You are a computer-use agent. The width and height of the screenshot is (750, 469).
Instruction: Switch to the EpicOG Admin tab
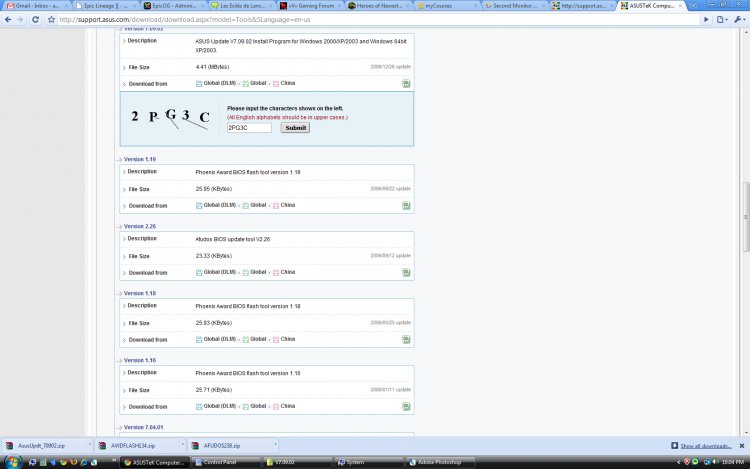174,6
